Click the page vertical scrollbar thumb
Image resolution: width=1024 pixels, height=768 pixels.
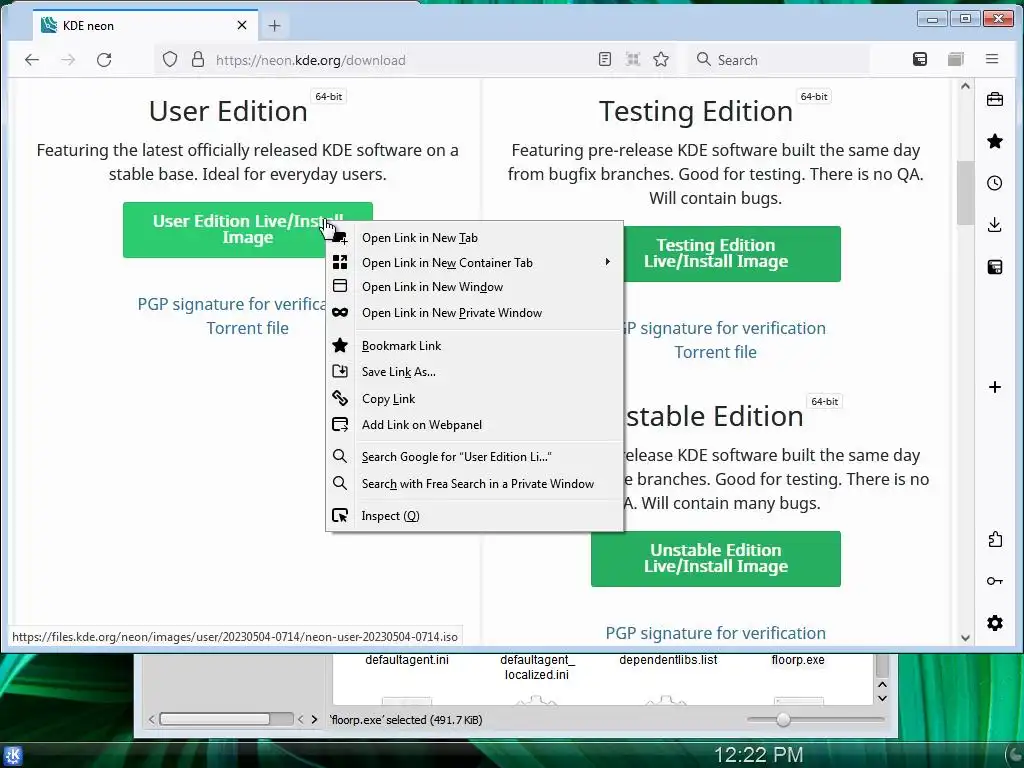pos(965,192)
